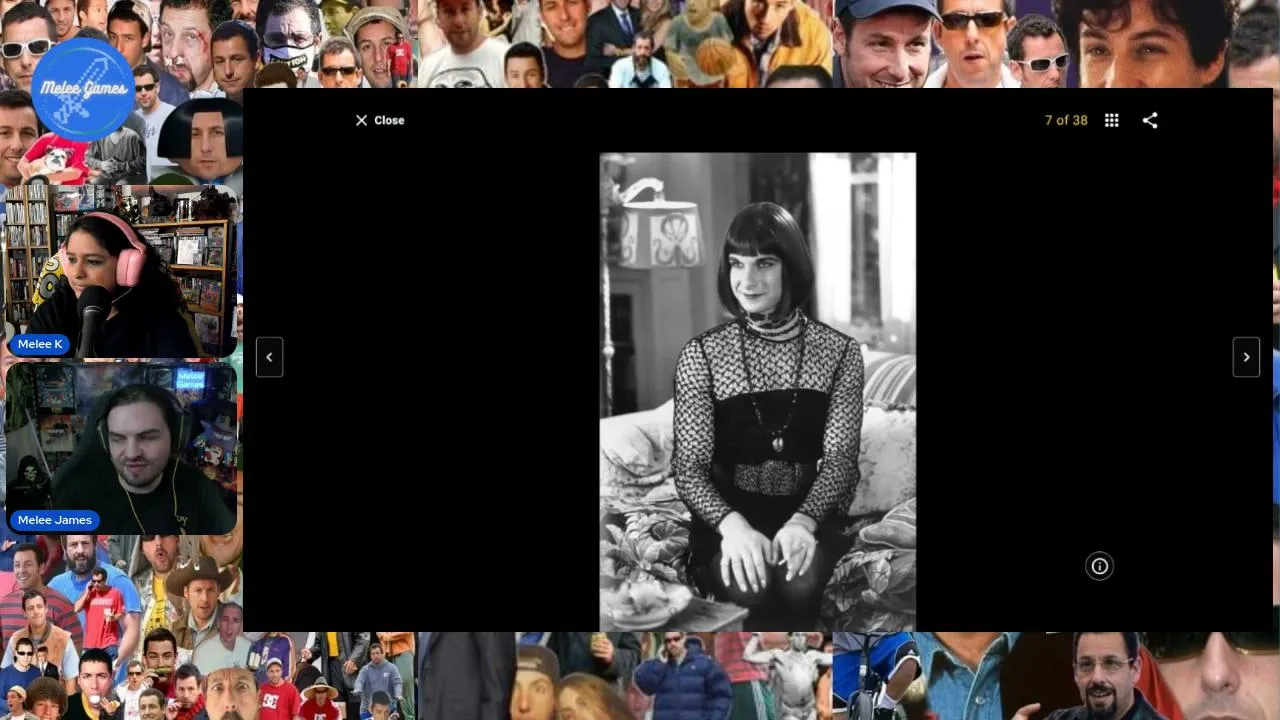Advance to the next photo
The image size is (1280, 720).
click(1246, 357)
